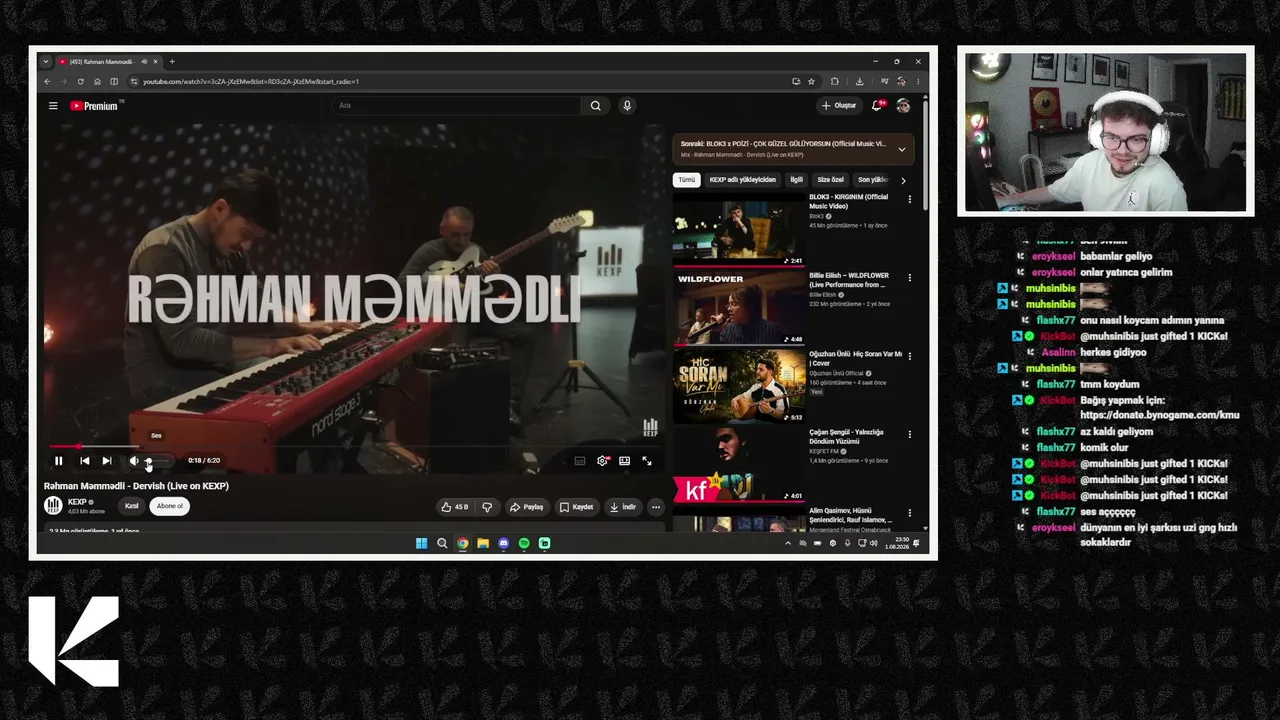
Task: Open options for Oğuzhan Ünlü cover video
Action: coord(909,356)
